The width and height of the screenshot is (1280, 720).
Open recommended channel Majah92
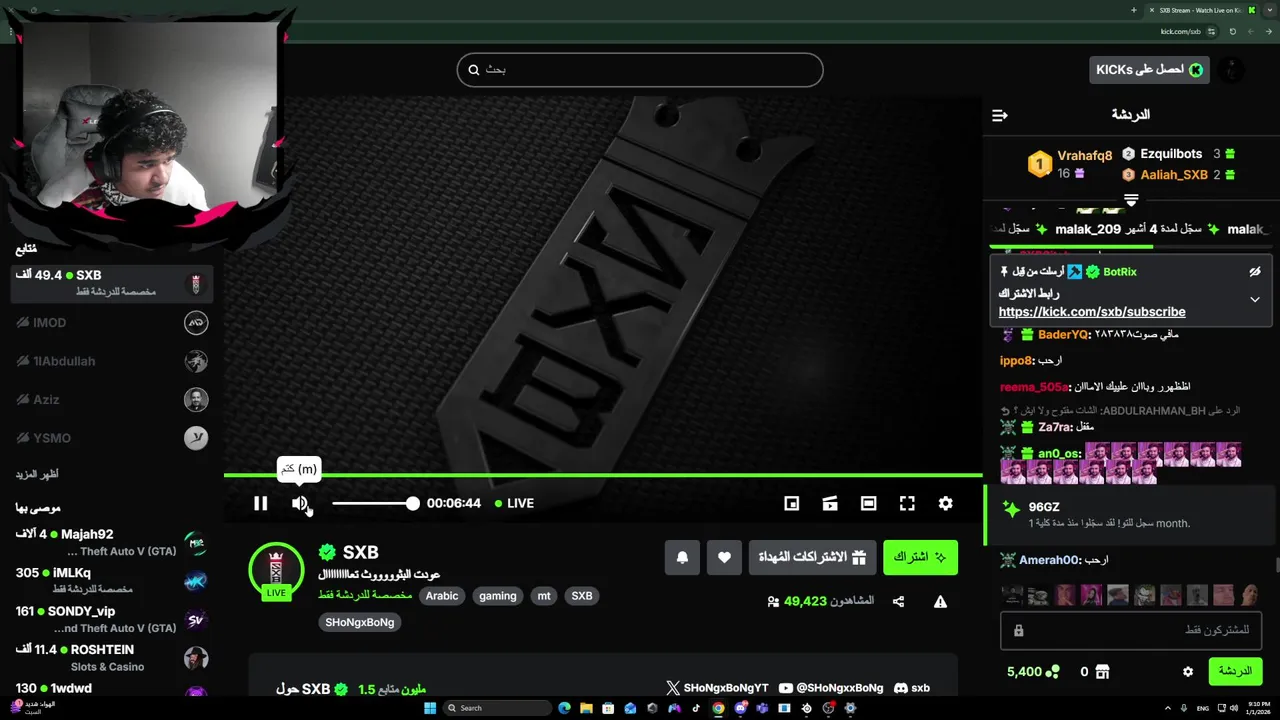112,542
